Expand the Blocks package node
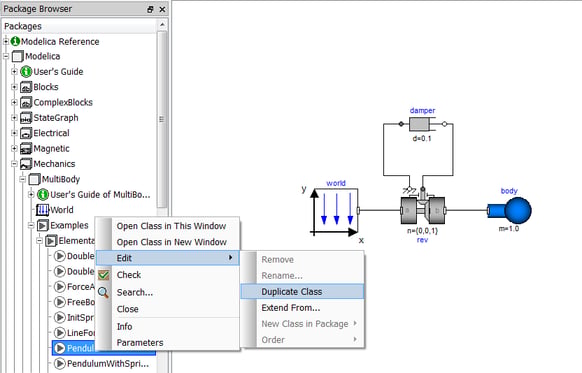Image resolution: width=582 pixels, height=373 pixels. coord(14,87)
